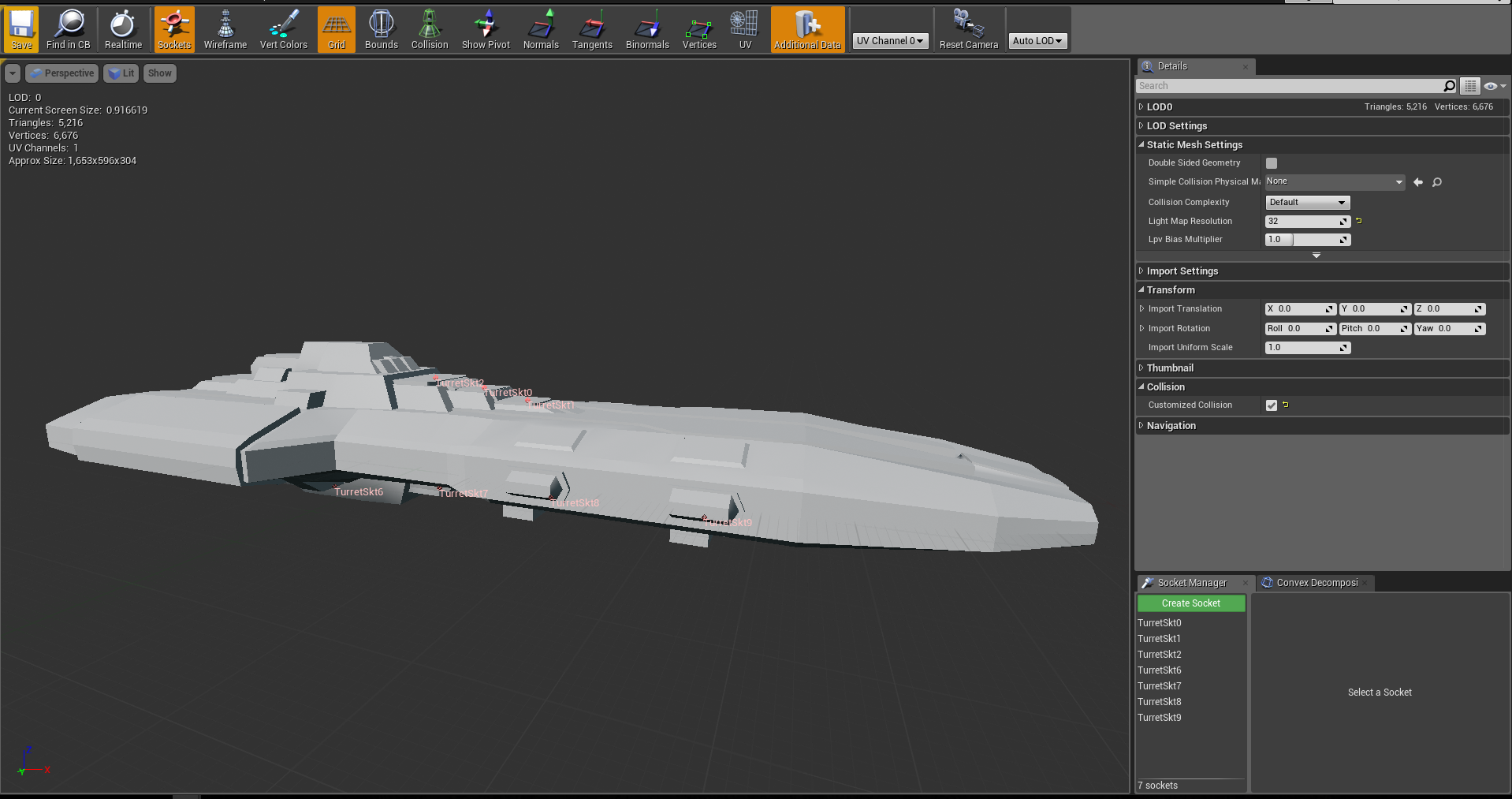Reset the viewport camera
The height and width of the screenshot is (799, 1512).
pos(969,30)
